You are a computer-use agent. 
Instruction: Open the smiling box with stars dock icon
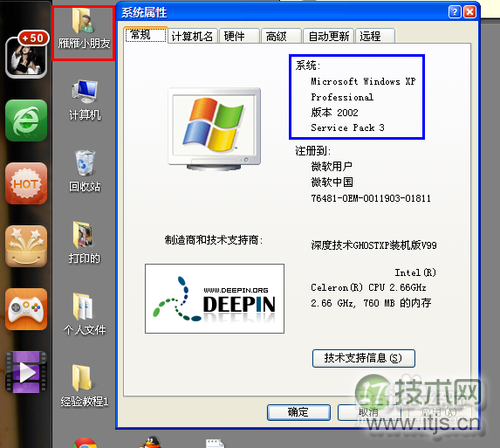(x=26, y=246)
